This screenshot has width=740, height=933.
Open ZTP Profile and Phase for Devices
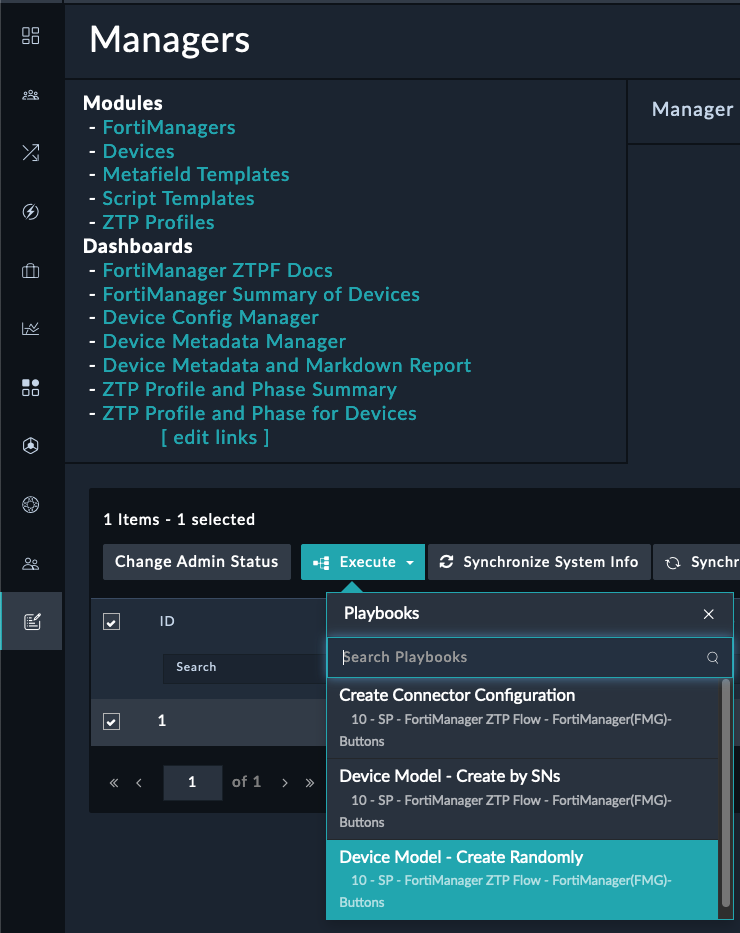259,414
